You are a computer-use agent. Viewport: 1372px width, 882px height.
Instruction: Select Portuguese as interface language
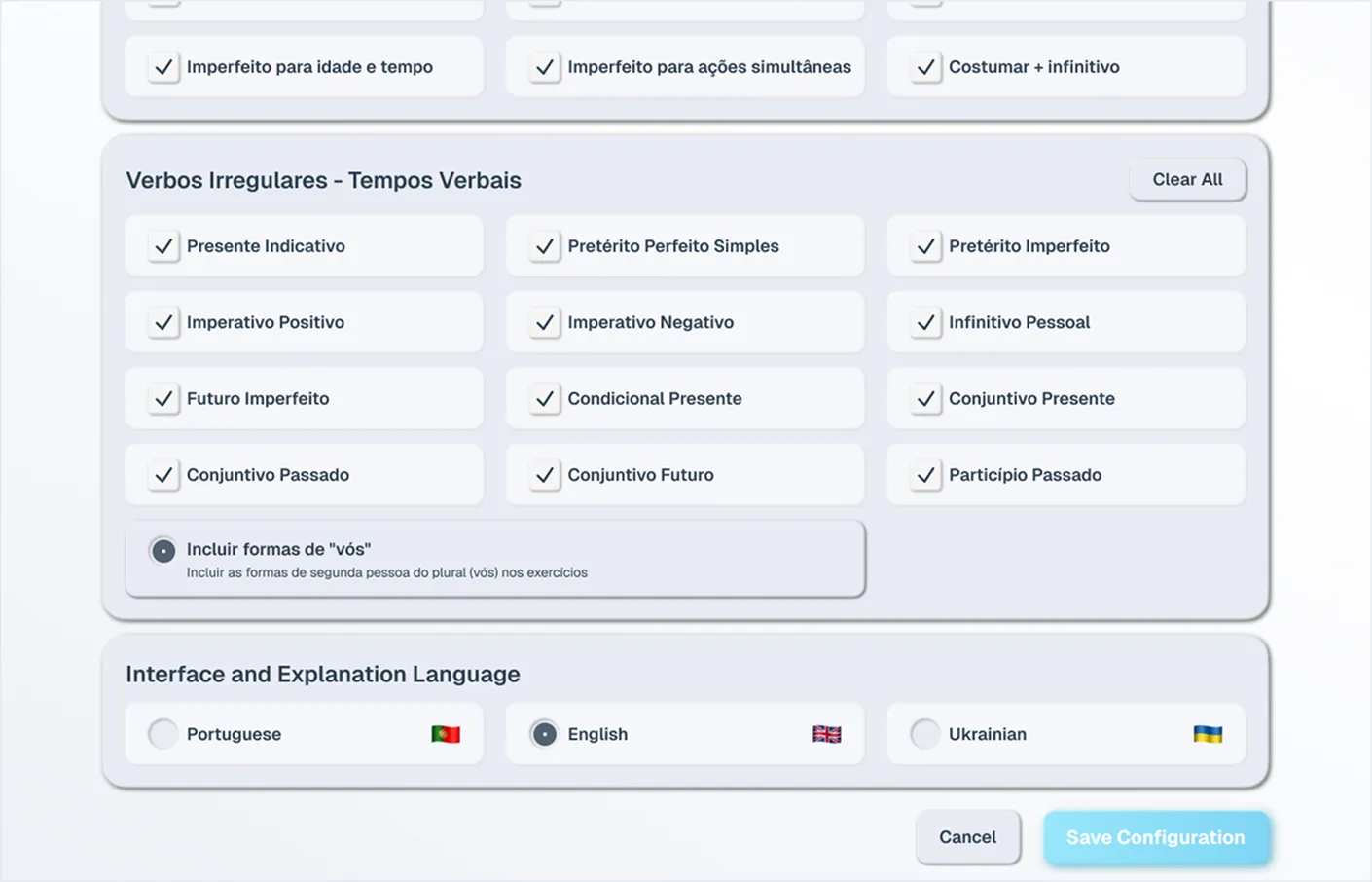[163, 734]
